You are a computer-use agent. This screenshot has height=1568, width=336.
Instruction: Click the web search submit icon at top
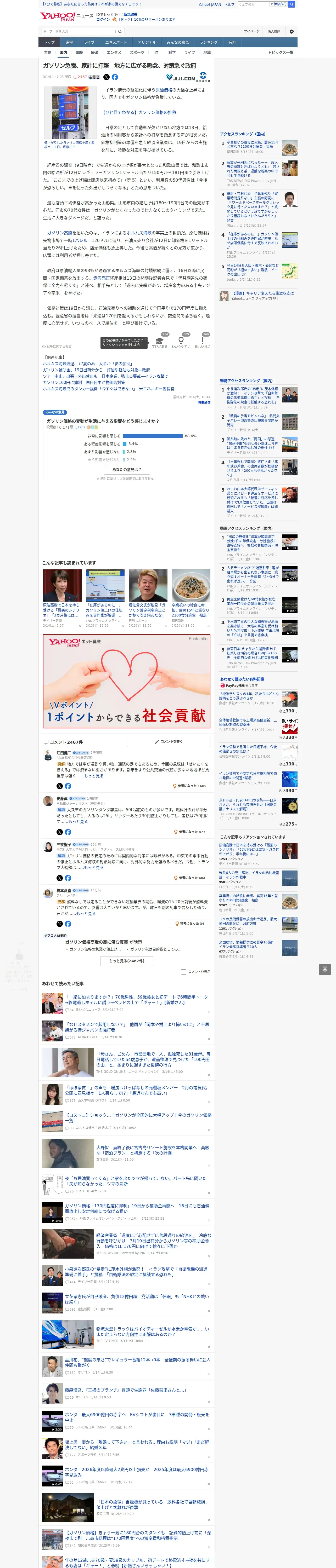[292, 4]
